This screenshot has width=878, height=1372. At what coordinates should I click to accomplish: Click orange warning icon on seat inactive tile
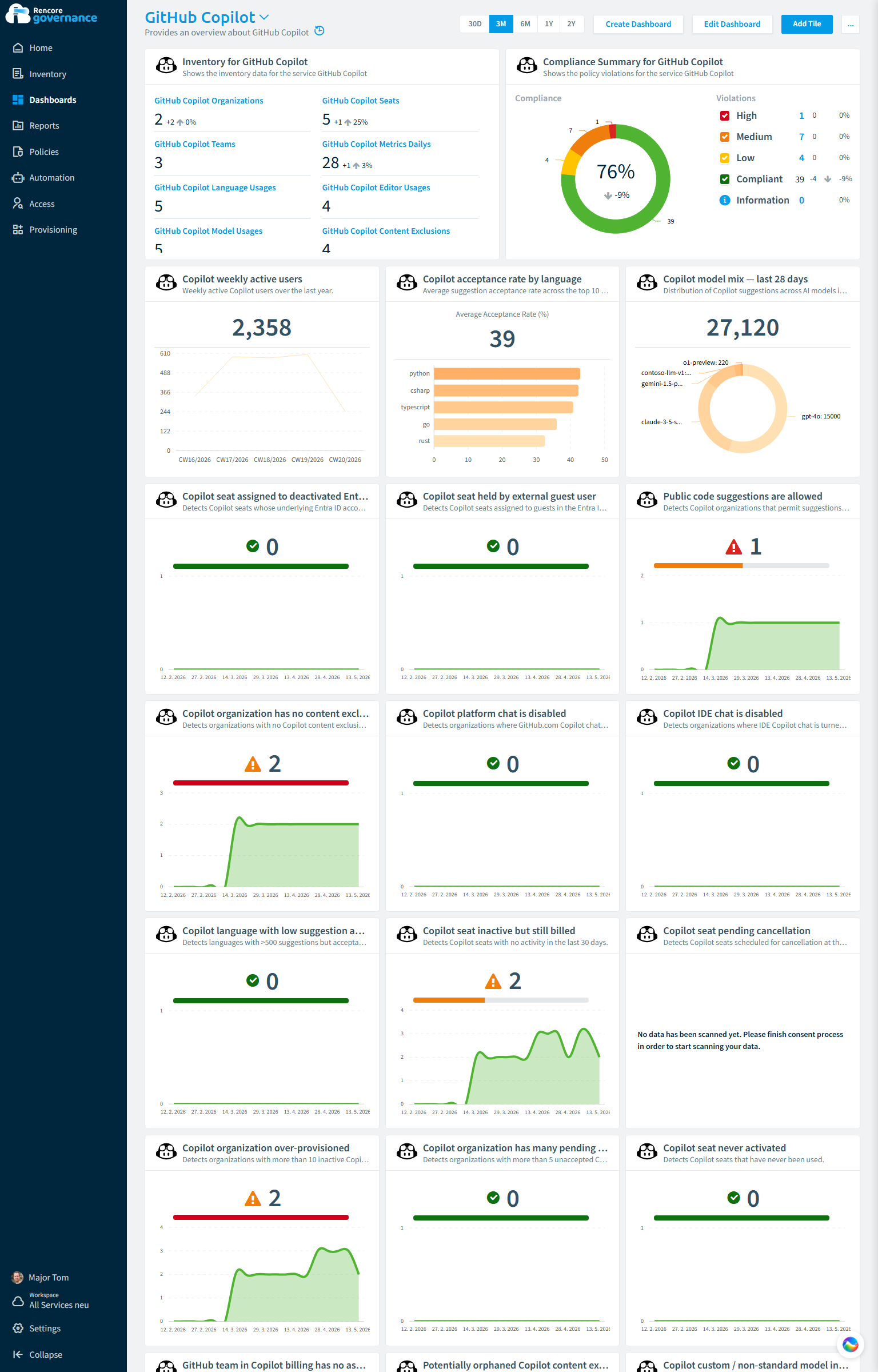493,982
